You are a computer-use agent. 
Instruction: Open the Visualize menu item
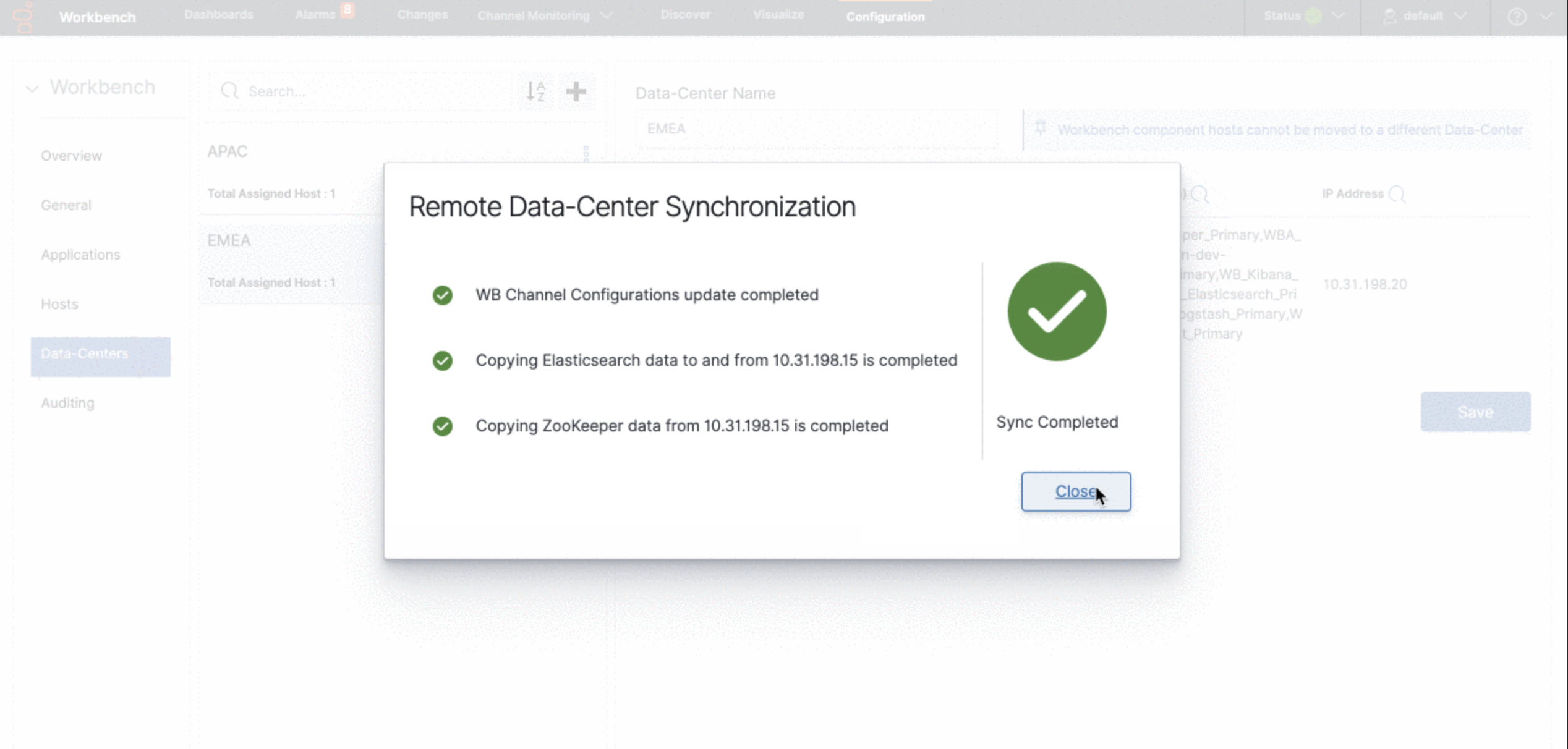coord(778,15)
